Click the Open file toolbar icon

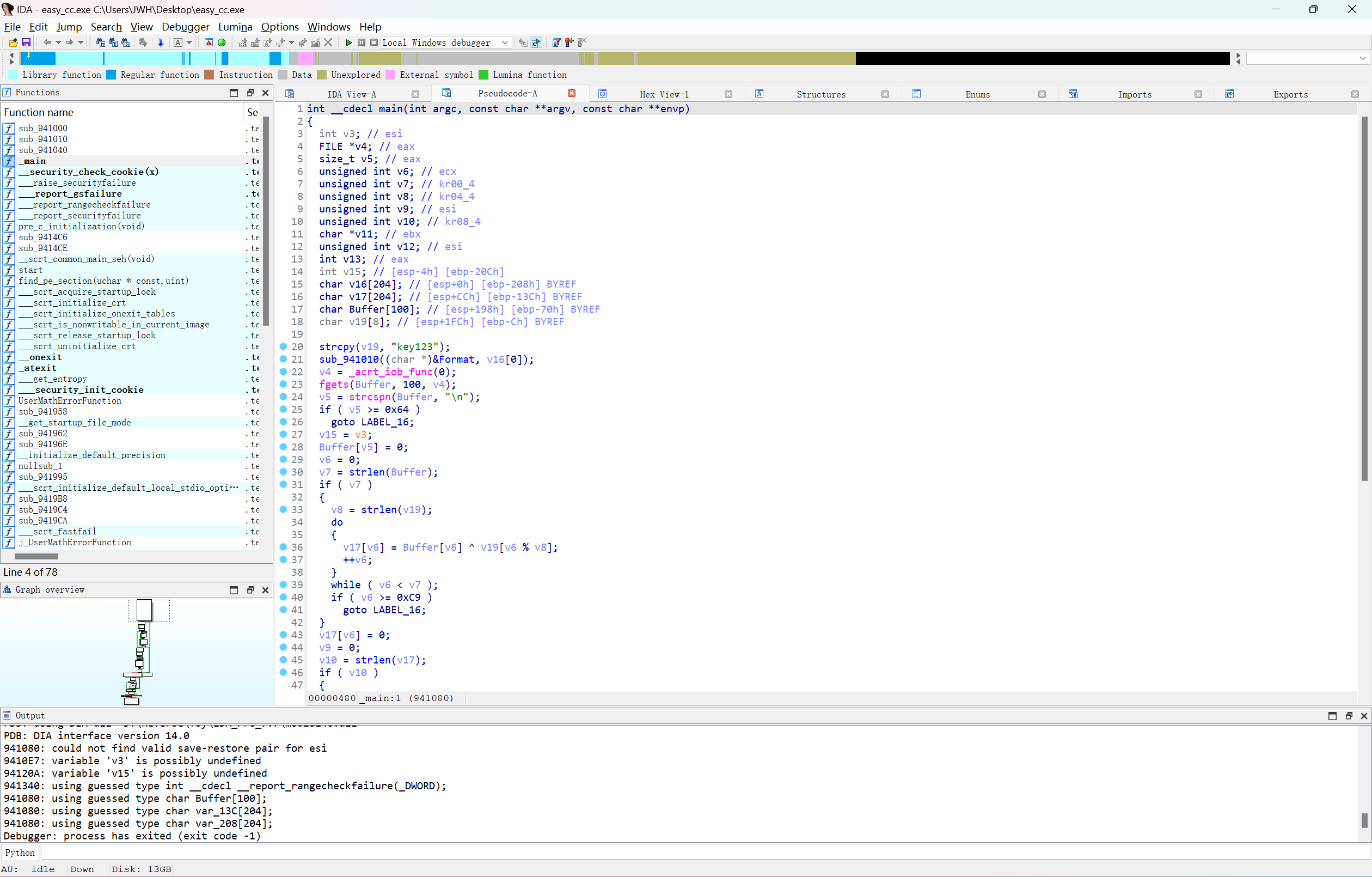pyautogui.click(x=13, y=42)
